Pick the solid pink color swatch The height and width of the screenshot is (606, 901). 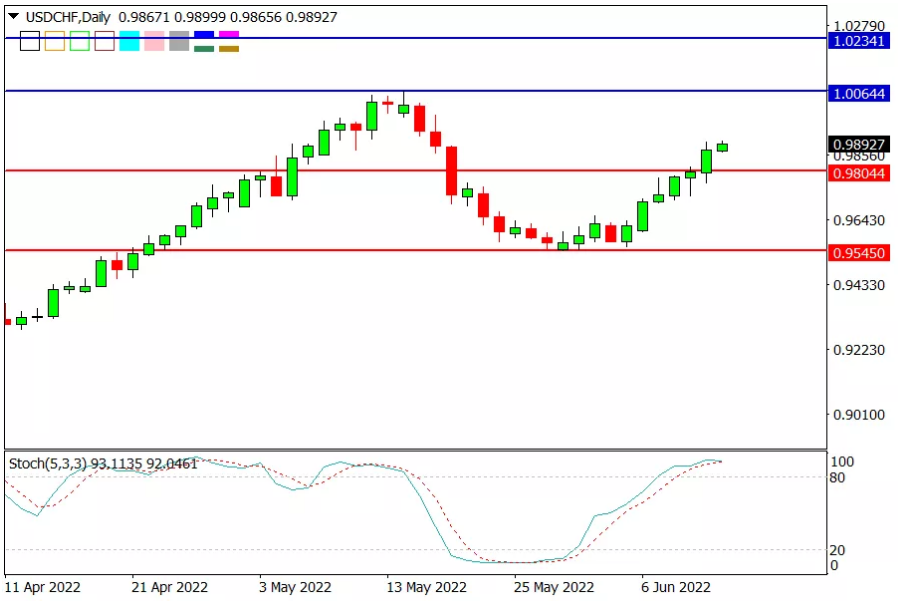pos(154,41)
